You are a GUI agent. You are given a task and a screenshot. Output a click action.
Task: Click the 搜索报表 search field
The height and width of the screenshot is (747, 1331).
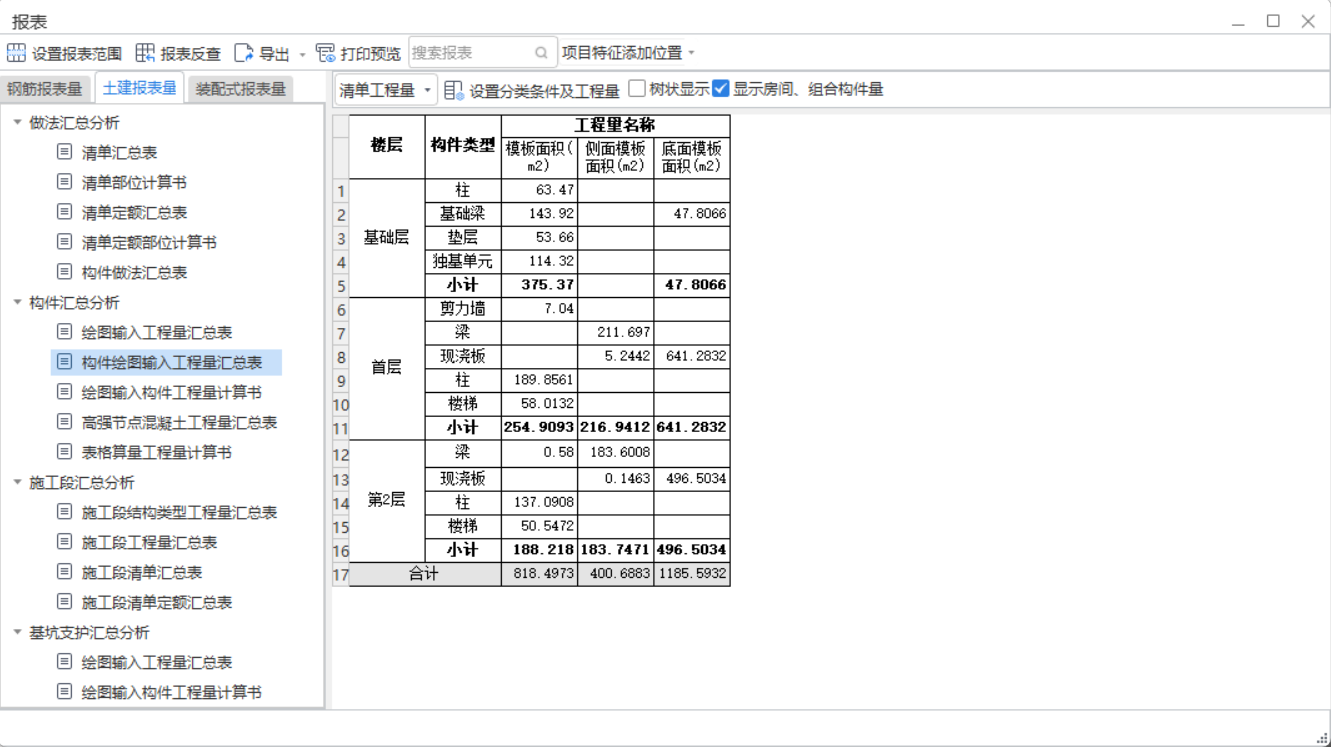[481, 53]
